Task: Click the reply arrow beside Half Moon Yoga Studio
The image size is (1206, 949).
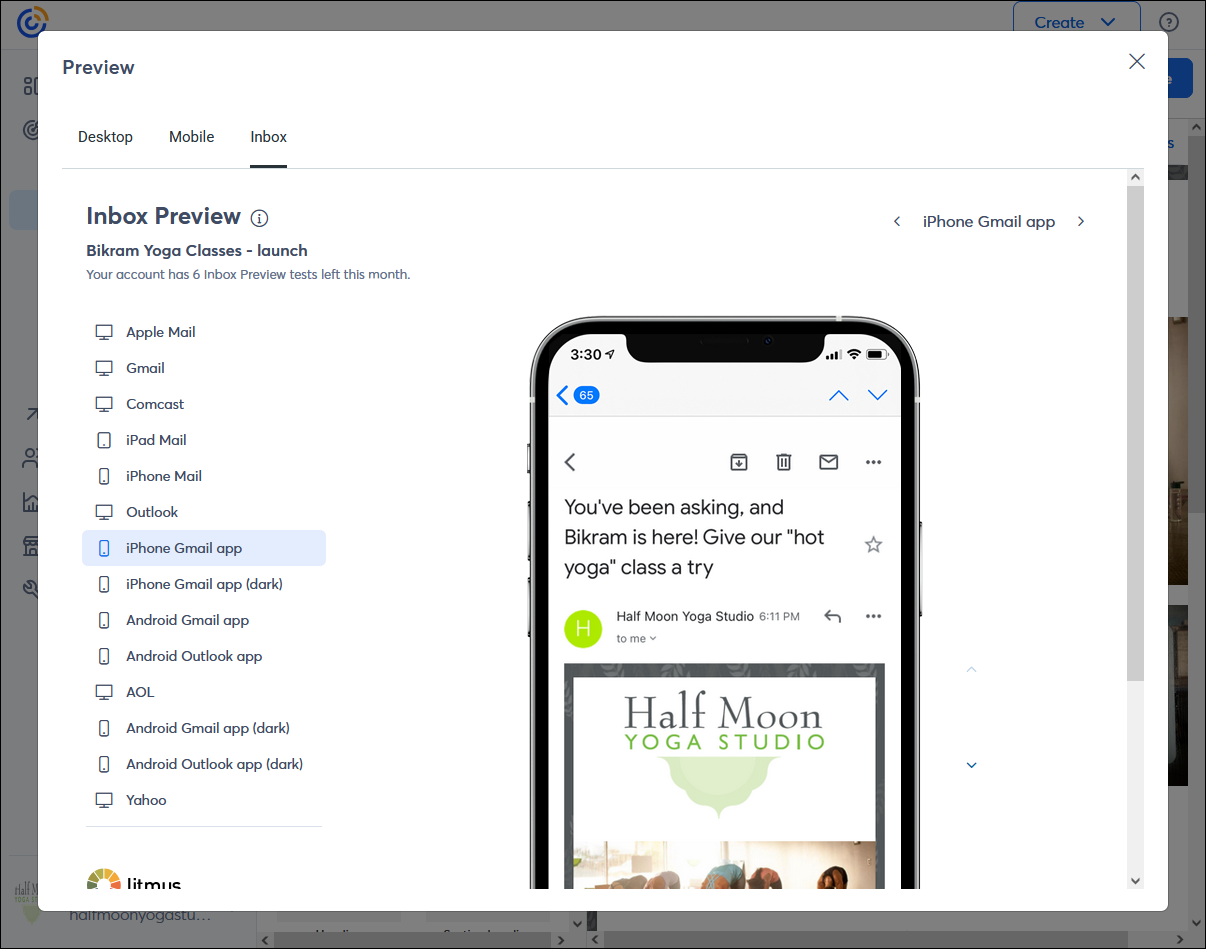Action: [832, 616]
